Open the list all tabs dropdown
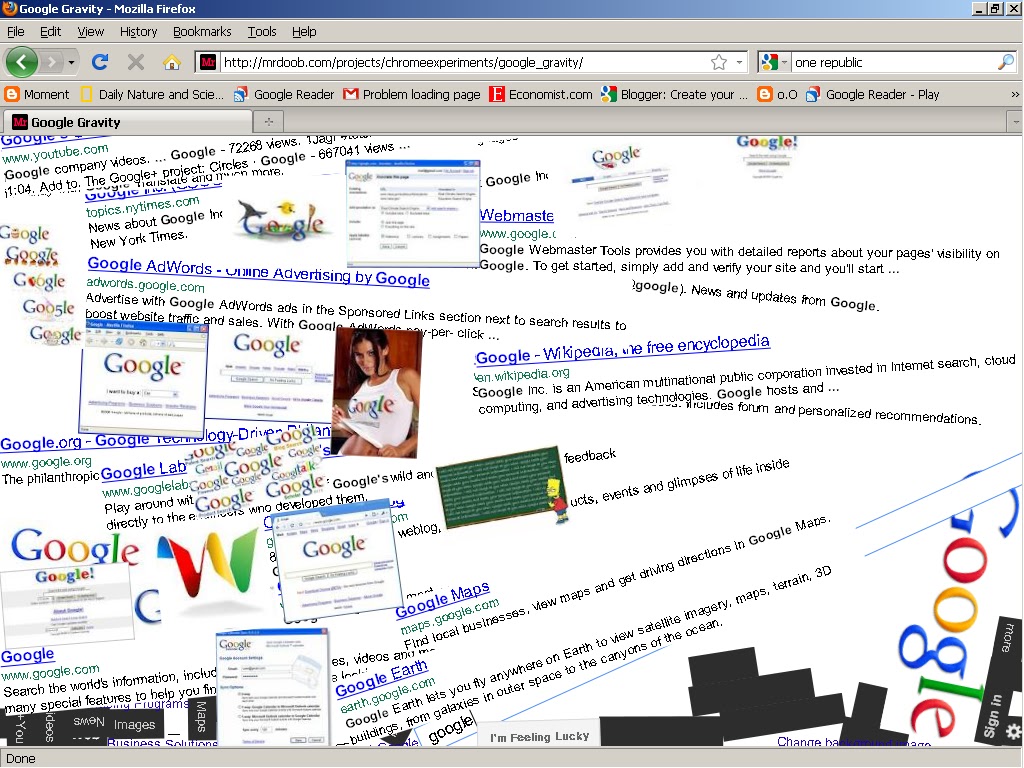 coord(1016,122)
